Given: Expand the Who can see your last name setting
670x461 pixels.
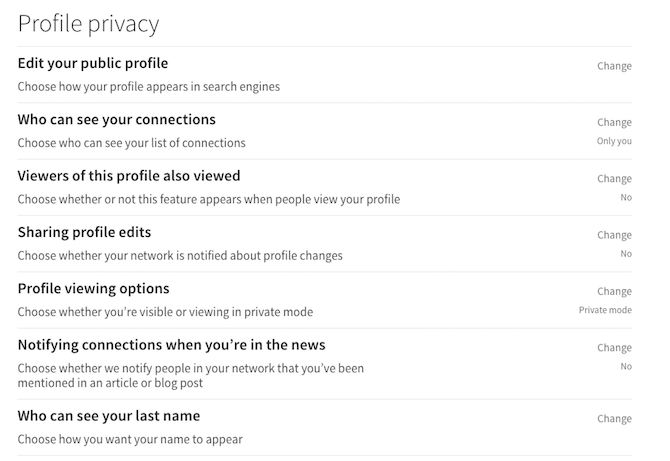Looking at the screenshot, I should click(109, 416).
